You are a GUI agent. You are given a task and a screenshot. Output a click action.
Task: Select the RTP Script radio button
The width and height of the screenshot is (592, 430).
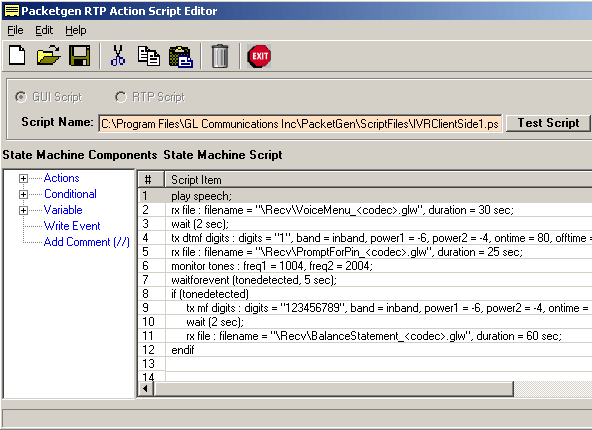[120, 97]
